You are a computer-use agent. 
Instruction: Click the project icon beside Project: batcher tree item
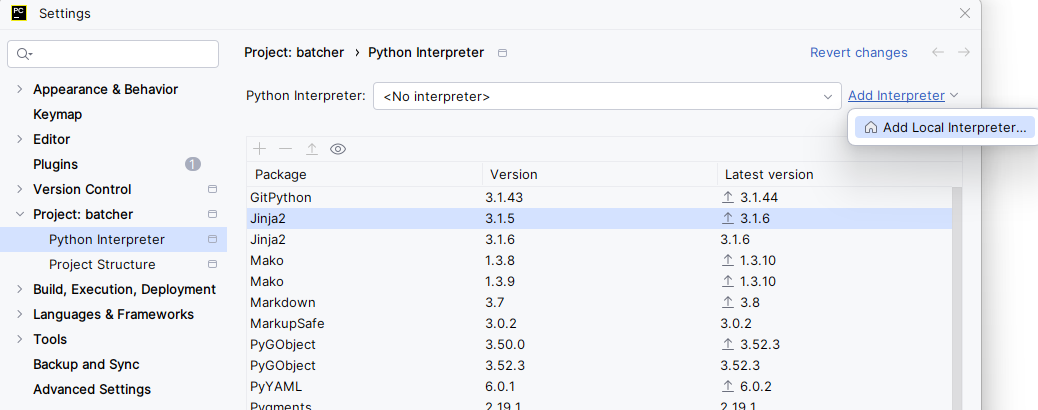click(x=212, y=215)
